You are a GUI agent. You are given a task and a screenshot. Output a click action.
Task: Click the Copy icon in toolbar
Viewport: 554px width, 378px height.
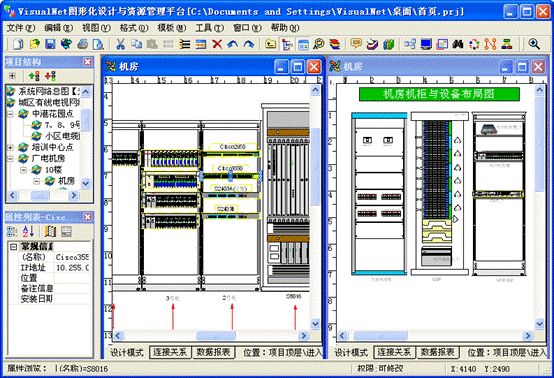point(136,44)
